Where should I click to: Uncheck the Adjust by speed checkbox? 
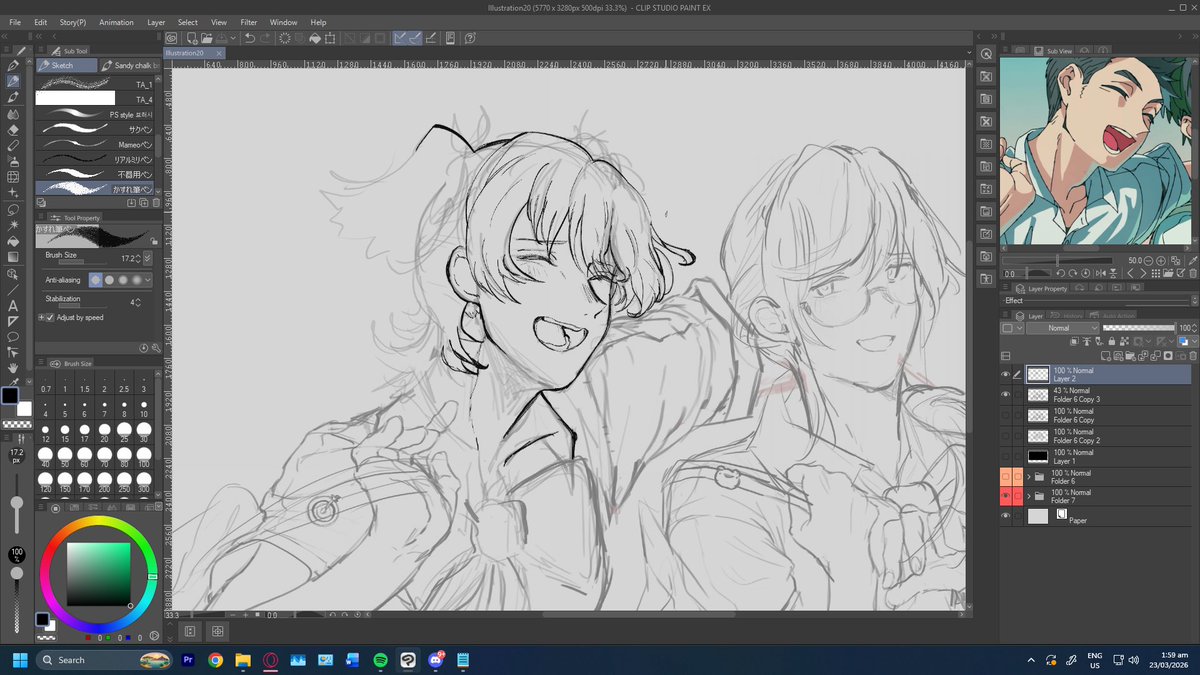click(x=50, y=317)
